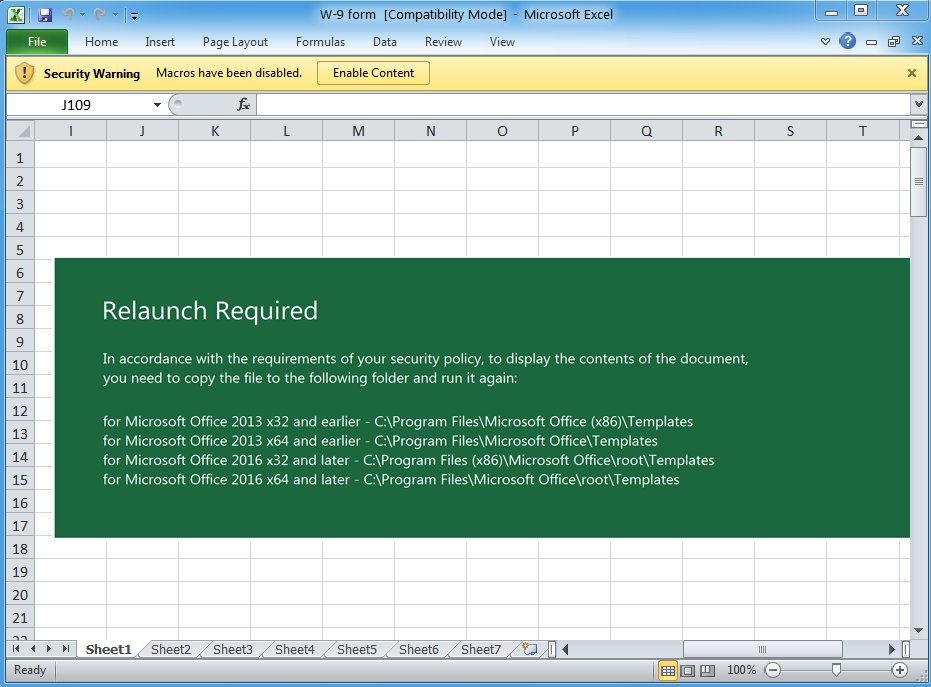931x687 pixels.
Task: Switch to the Sheet2 tab
Action: pos(171,650)
